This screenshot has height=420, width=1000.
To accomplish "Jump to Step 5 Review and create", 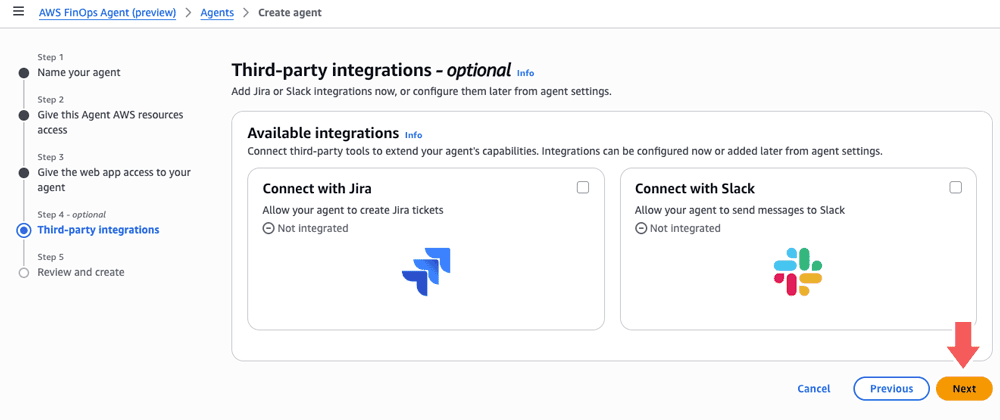I will click(x=81, y=272).
